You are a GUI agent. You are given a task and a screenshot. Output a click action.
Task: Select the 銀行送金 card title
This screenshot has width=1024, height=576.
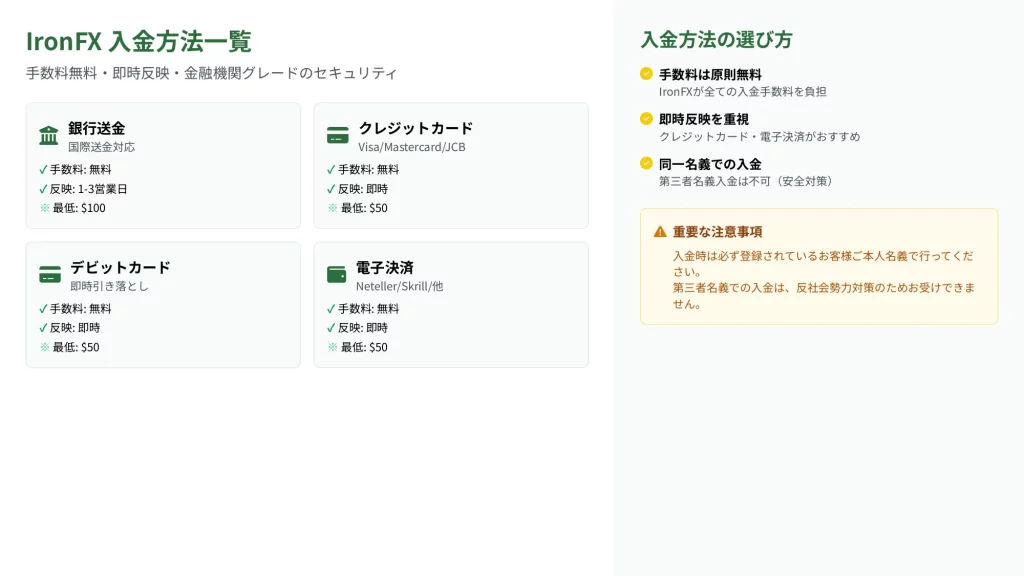[96, 128]
